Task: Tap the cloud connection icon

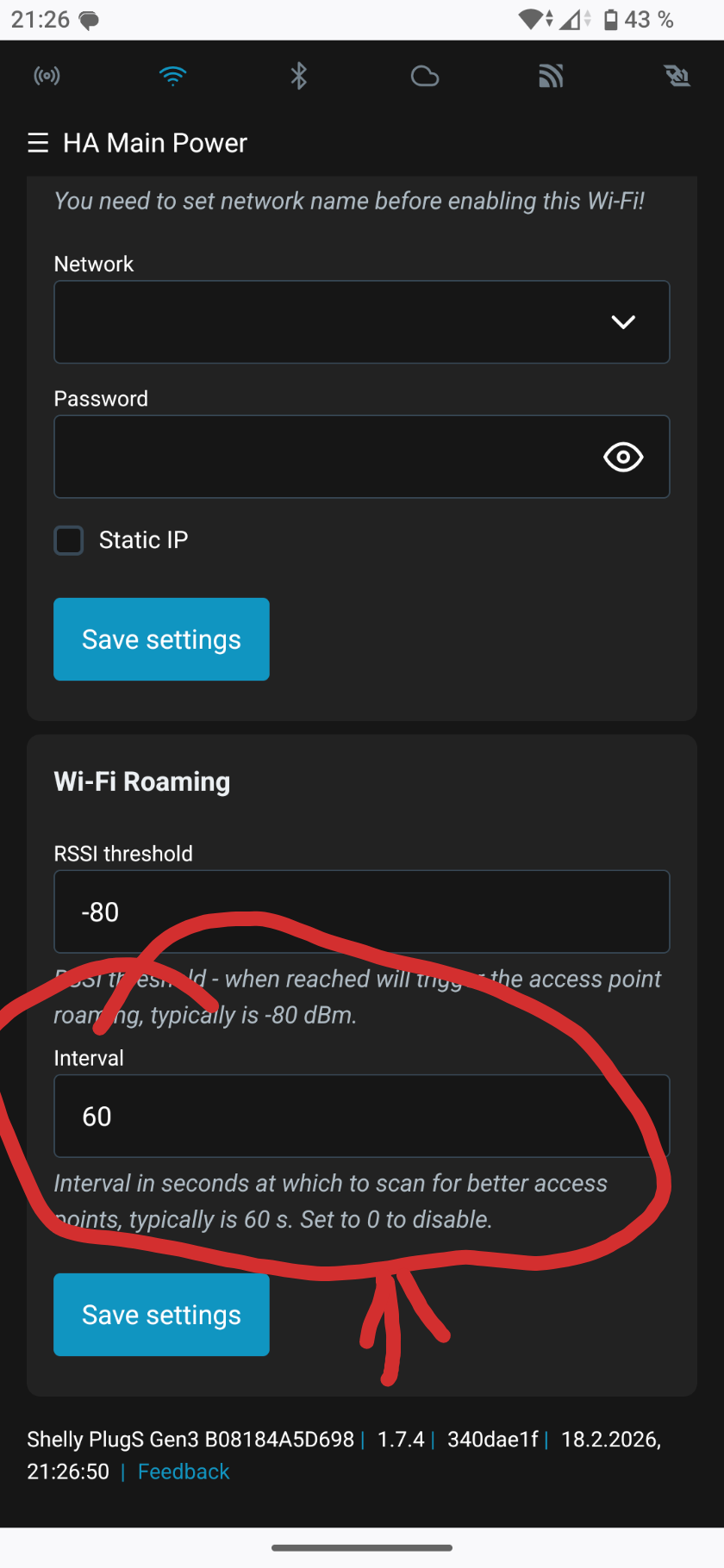Action: pos(425,77)
